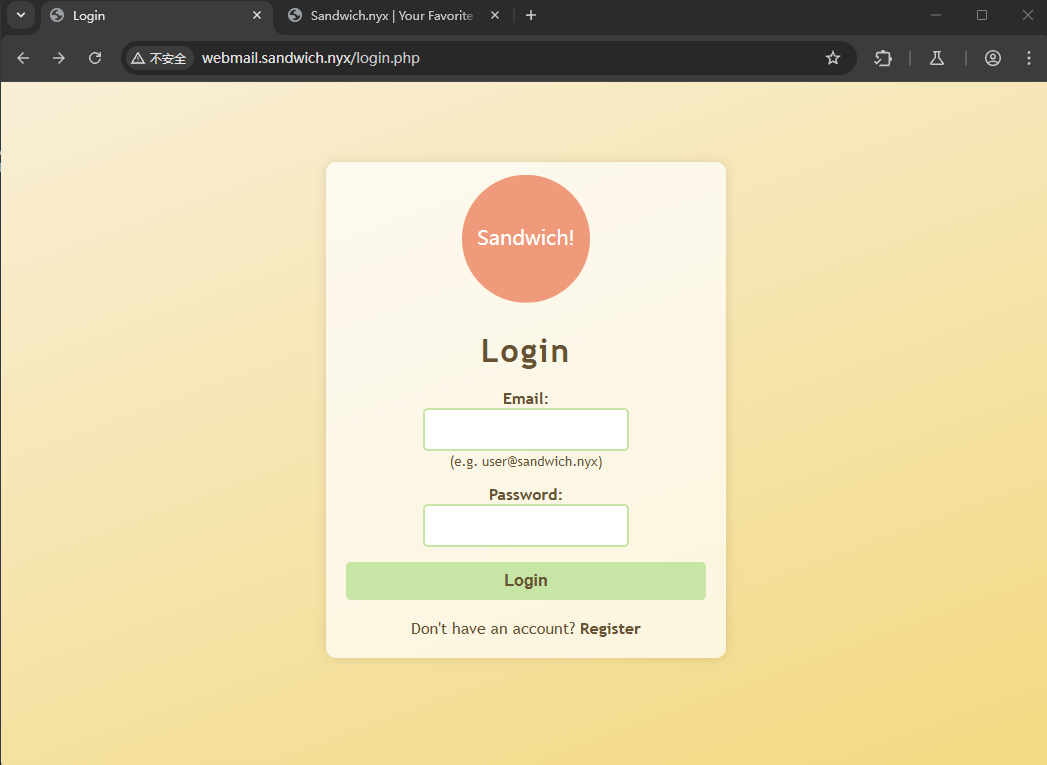Click the Sandwich! circular logo

coord(525,238)
